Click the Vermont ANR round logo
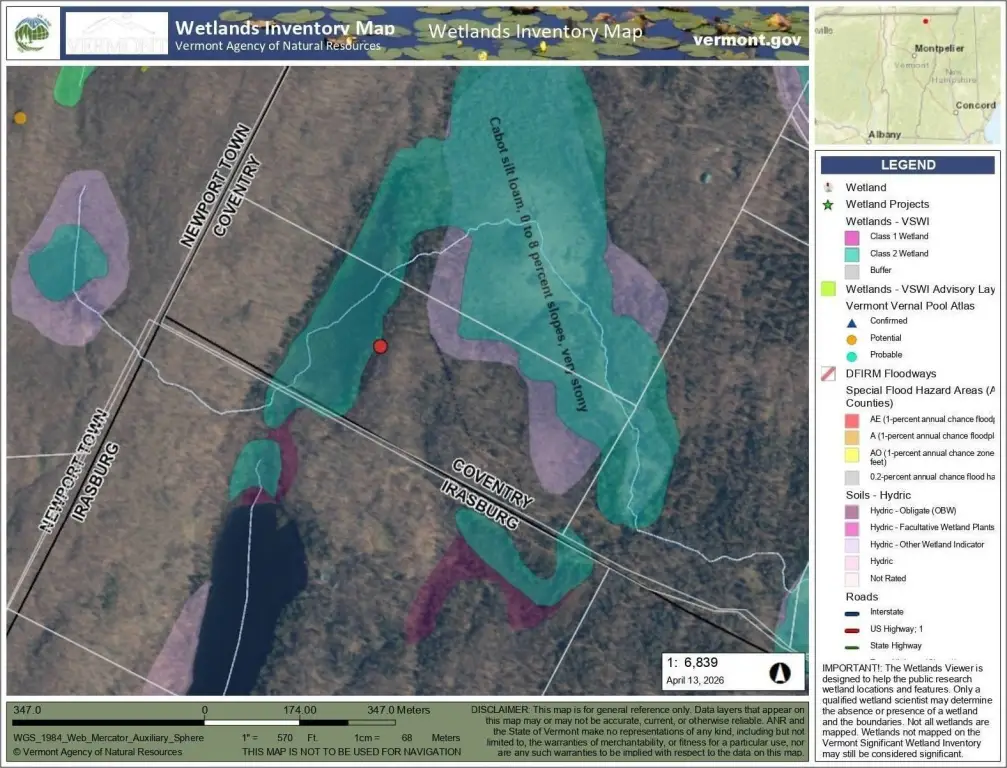Image resolution: width=1007 pixels, height=768 pixels. click(x=33, y=33)
